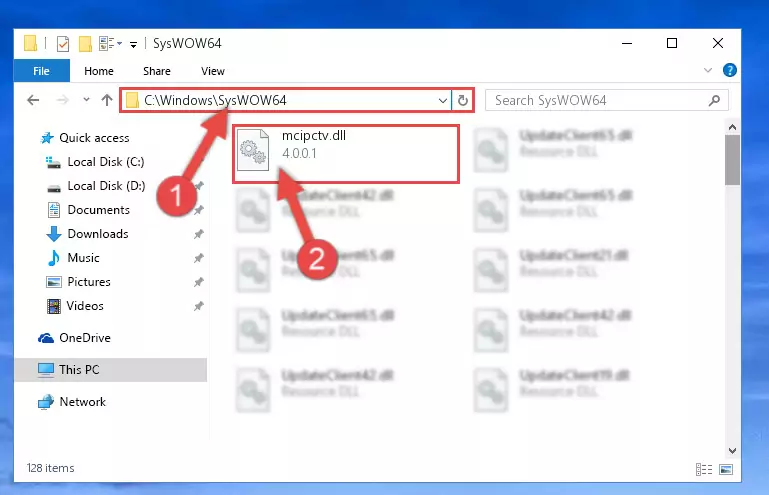Viewport: 769px width, 495px height.
Task: Click the address bar path C:\Windows\SysWOW64
Action: coord(215,100)
